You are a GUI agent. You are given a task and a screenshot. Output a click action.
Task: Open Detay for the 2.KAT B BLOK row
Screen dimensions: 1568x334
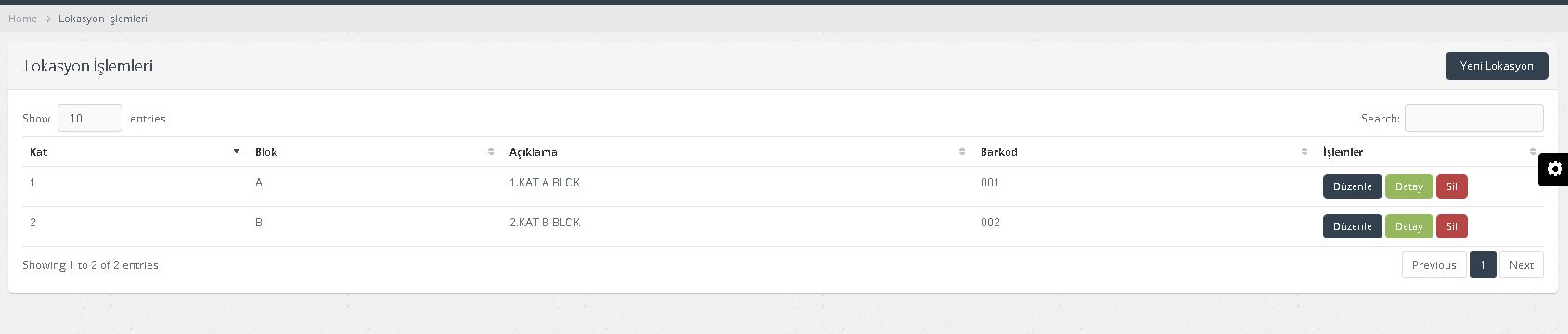1408,226
